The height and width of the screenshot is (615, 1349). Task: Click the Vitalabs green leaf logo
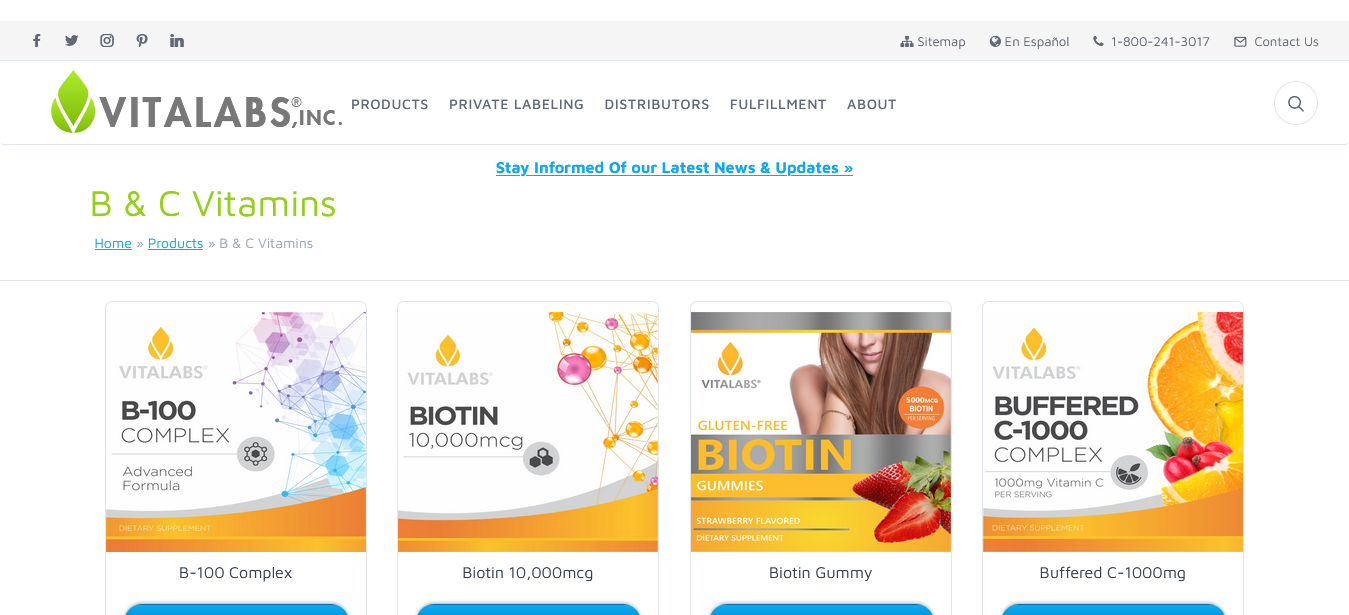[74, 102]
